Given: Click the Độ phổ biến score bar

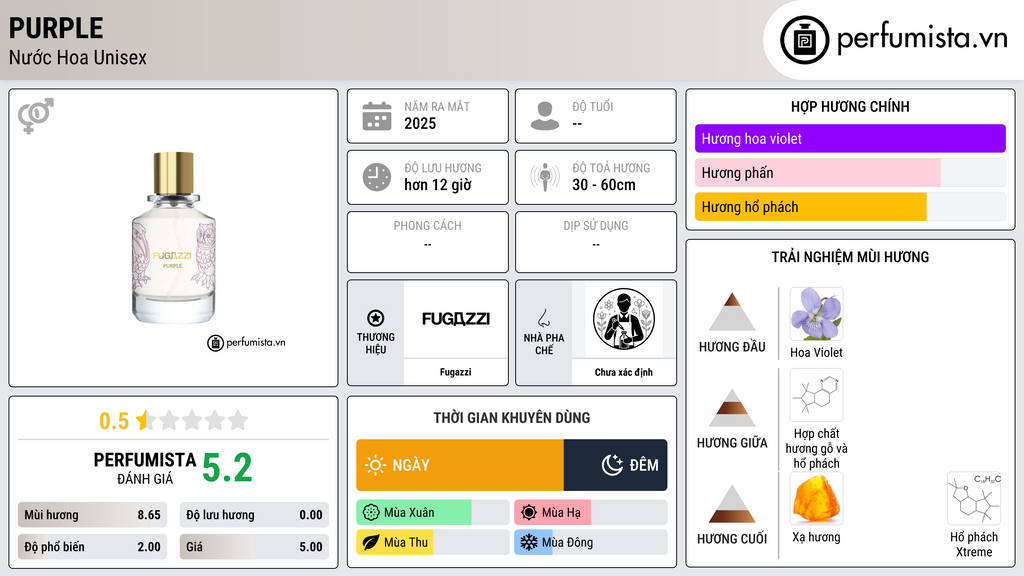Looking at the screenshot, I should point(92,547).
